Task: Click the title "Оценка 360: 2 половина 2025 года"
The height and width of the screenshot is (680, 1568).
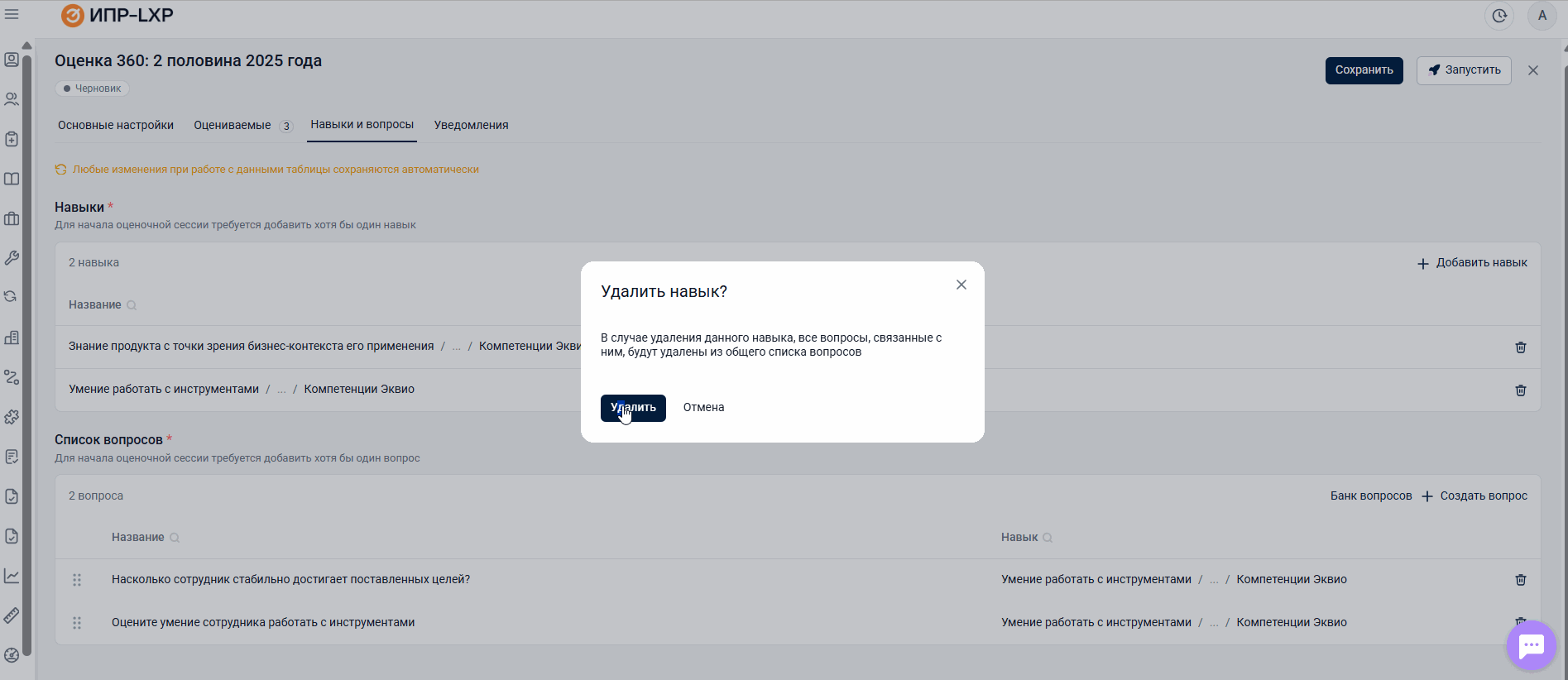Action: click(189, 60)
